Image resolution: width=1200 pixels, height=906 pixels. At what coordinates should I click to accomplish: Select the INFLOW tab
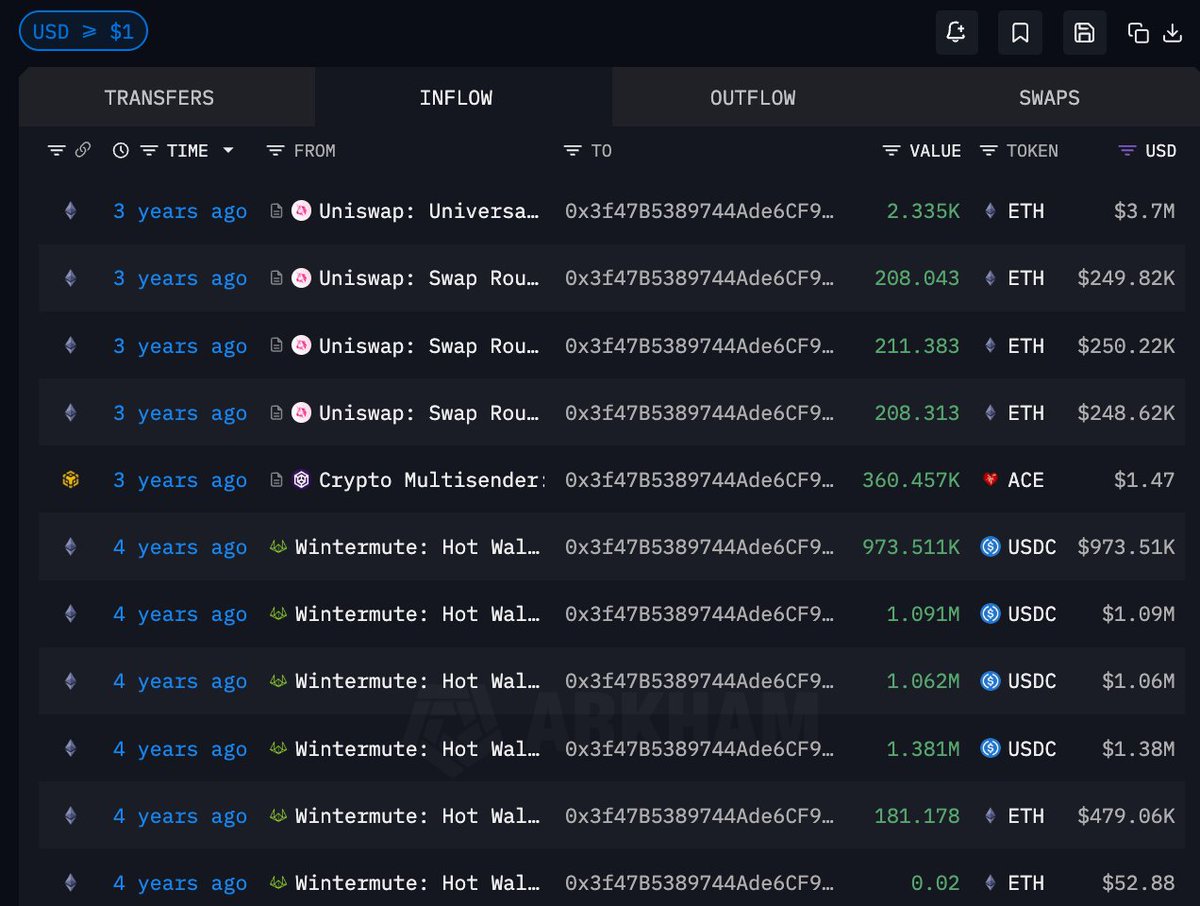456,98
